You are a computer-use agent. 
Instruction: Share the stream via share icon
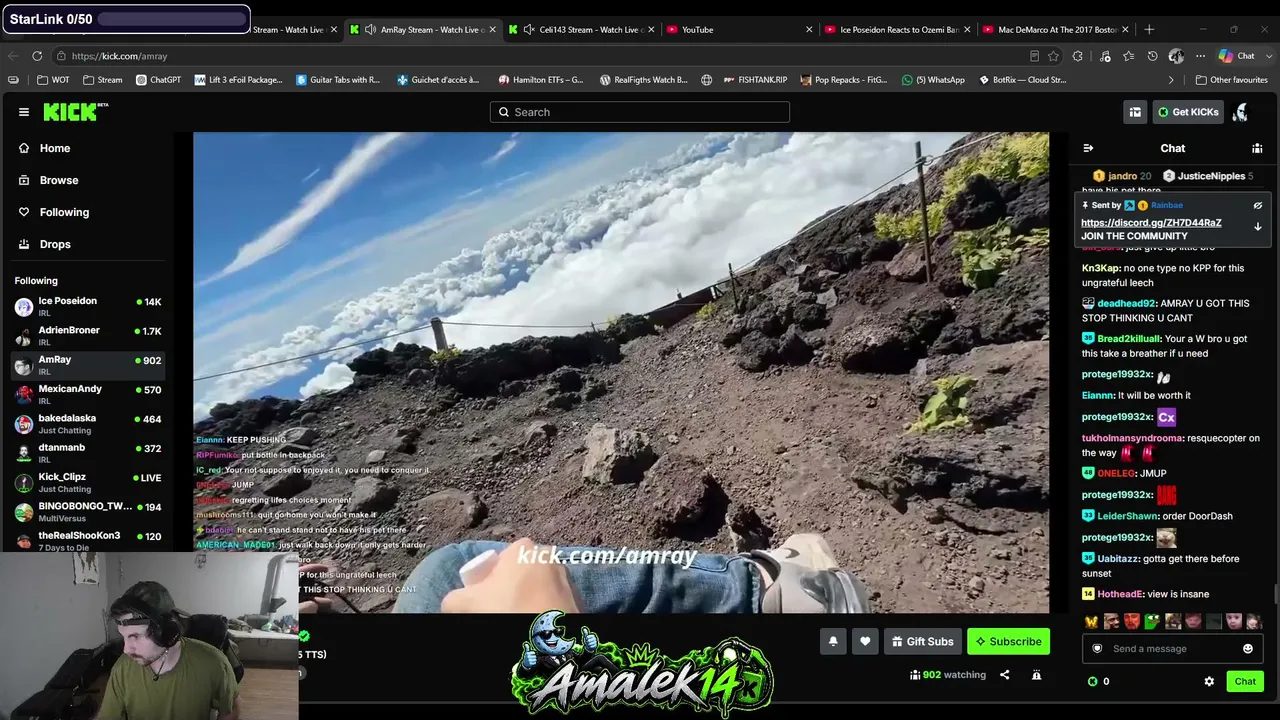[x=1005, y=675]
